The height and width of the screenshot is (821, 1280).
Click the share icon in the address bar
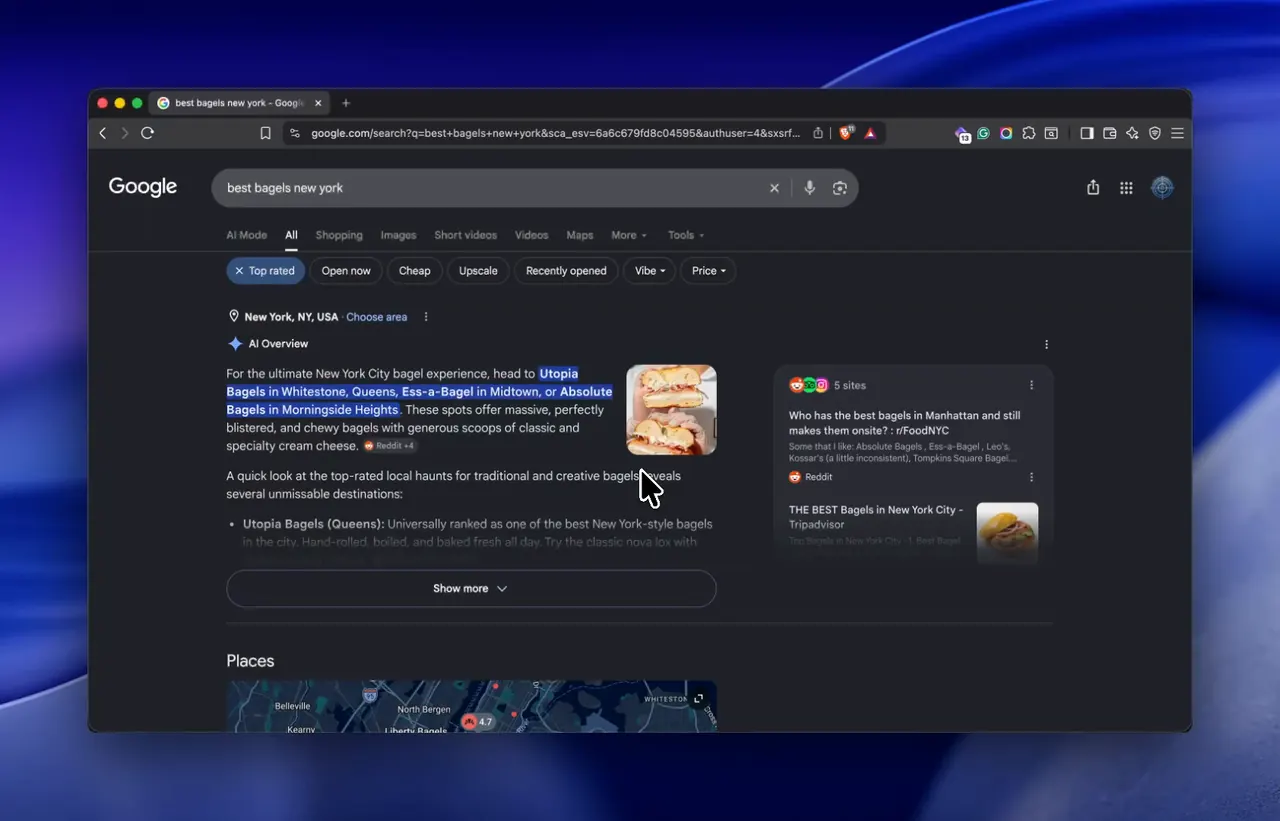pyautogui.click(x=818, y=133)
